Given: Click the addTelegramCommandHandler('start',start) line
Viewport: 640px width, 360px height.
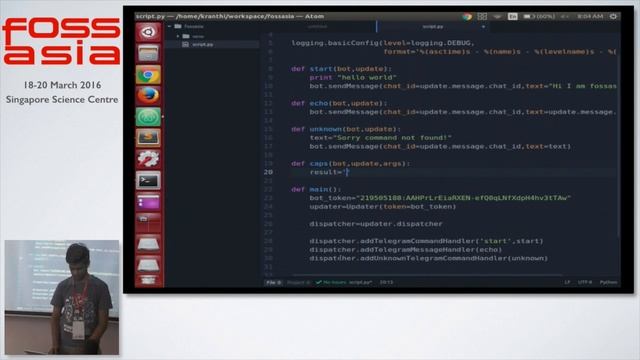Looking at the screenshot, I should point(427,241).
